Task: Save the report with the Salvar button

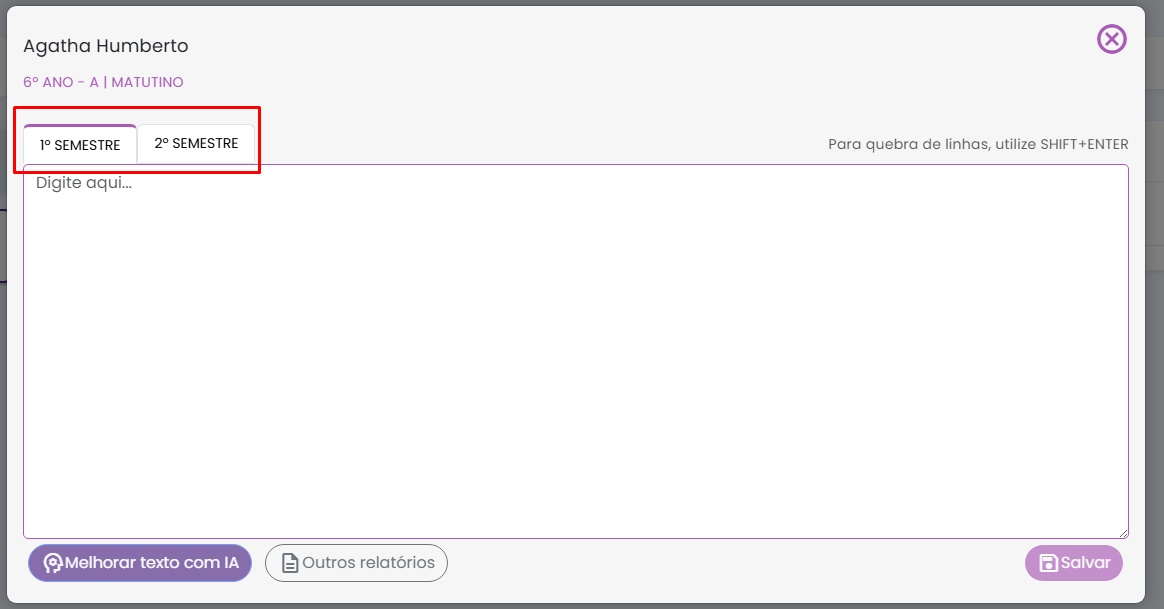Action: point(1074,563)
